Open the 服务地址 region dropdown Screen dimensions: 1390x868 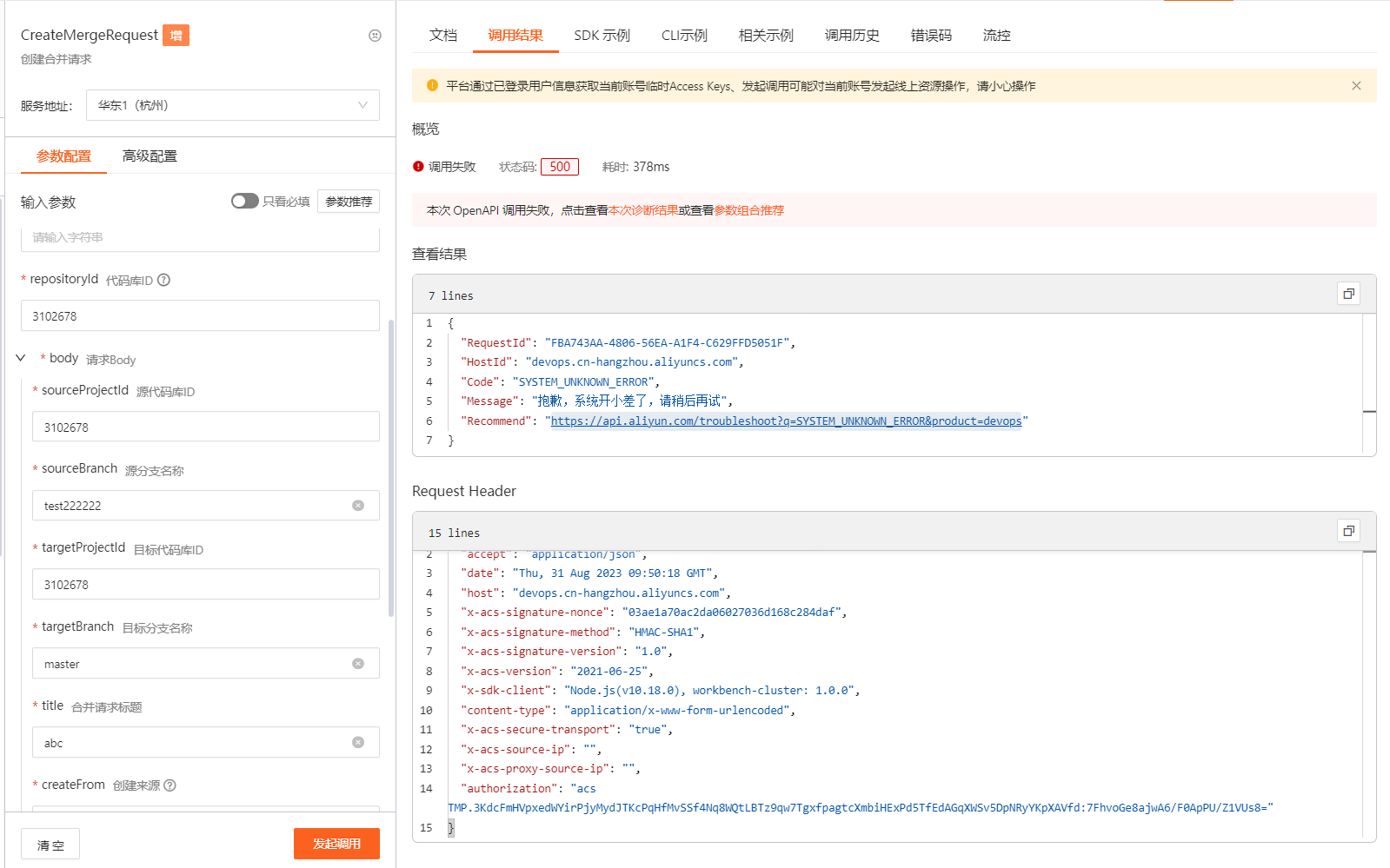(x=233, y=105)
